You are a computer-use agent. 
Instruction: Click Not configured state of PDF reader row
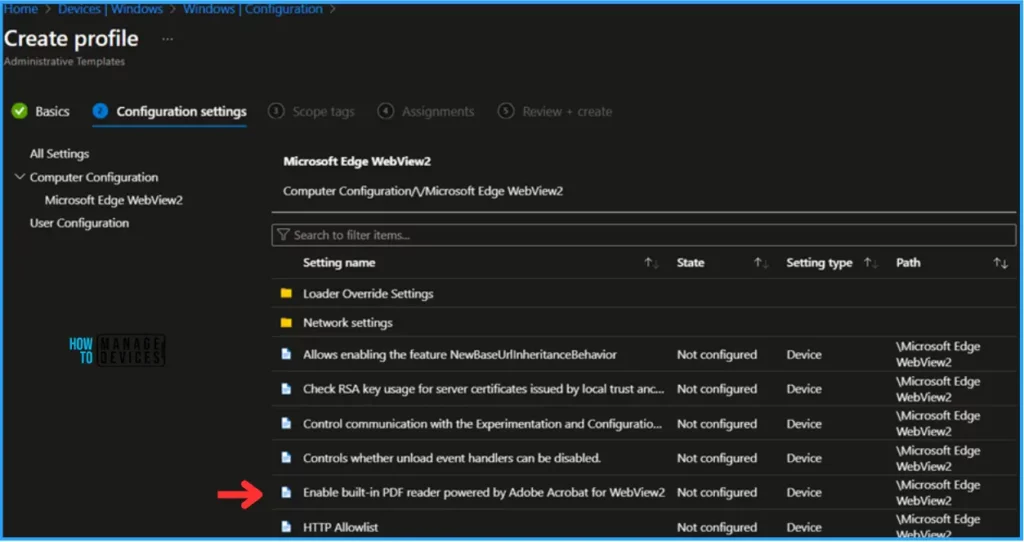pos(717,492)
